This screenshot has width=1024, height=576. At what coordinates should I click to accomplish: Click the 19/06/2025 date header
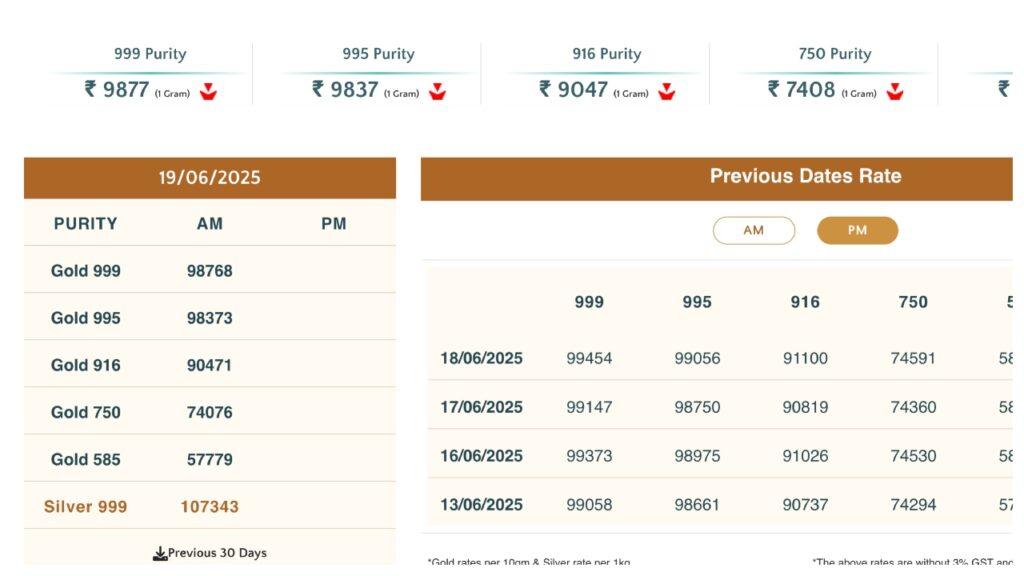point(209,178)
